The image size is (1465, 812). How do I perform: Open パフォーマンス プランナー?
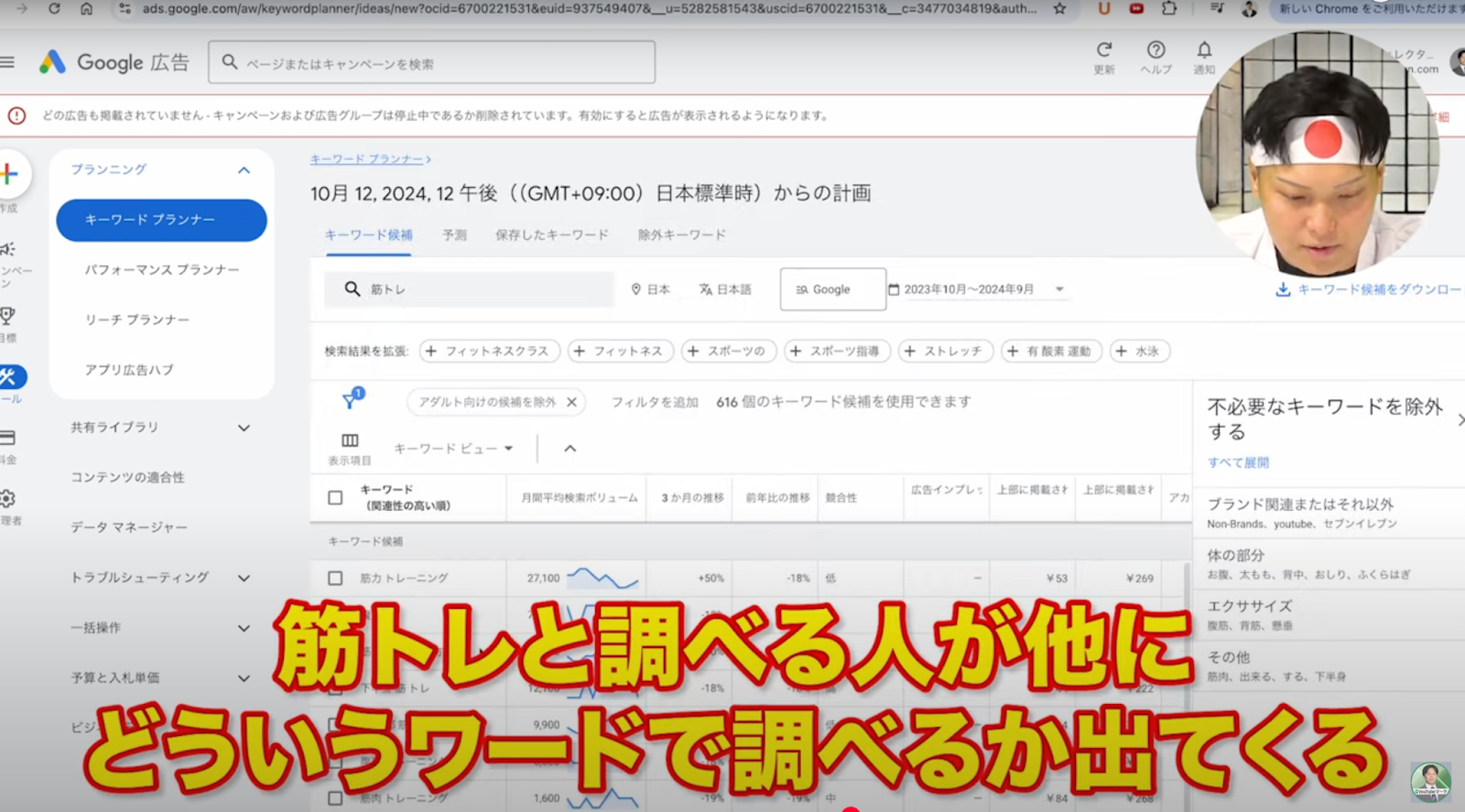(x=162, y=270)
